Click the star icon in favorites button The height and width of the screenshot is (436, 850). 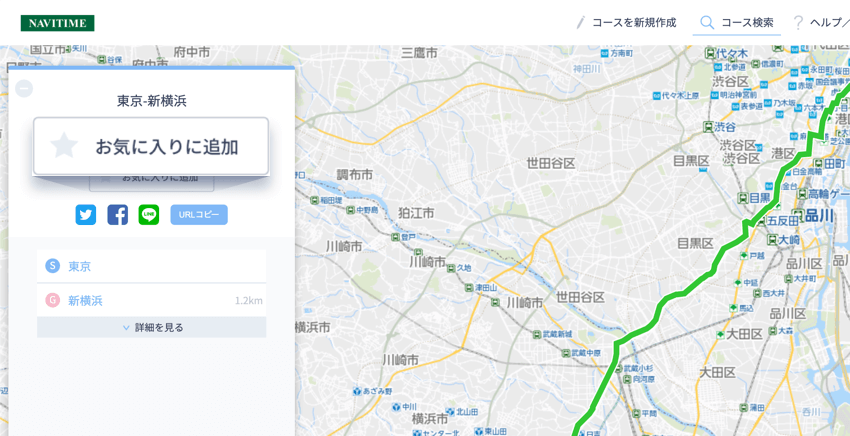coord(64,146)
